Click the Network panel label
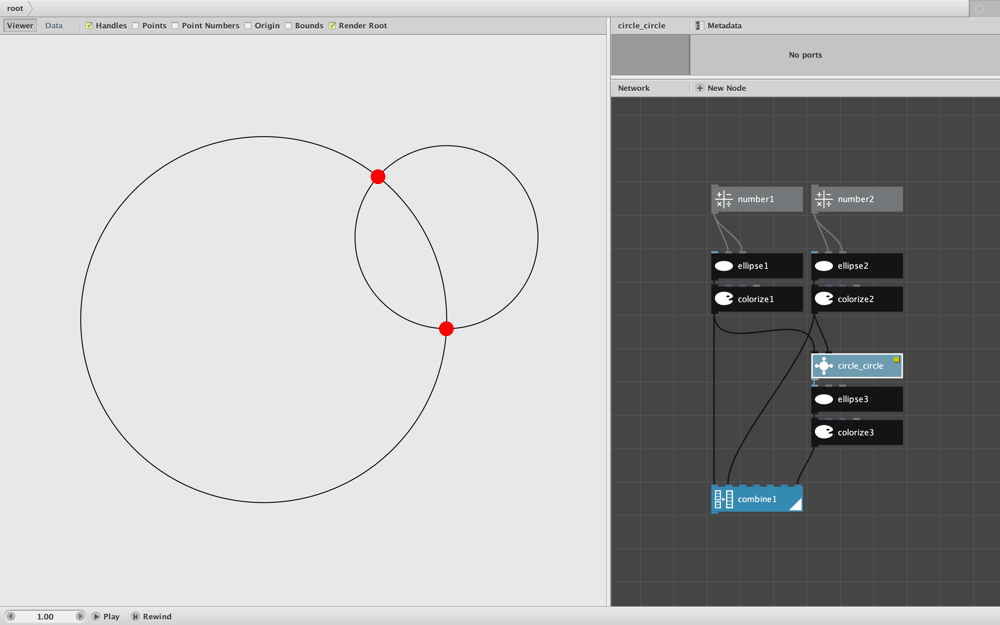1000x625 pixels. click(x=634, y=88)
